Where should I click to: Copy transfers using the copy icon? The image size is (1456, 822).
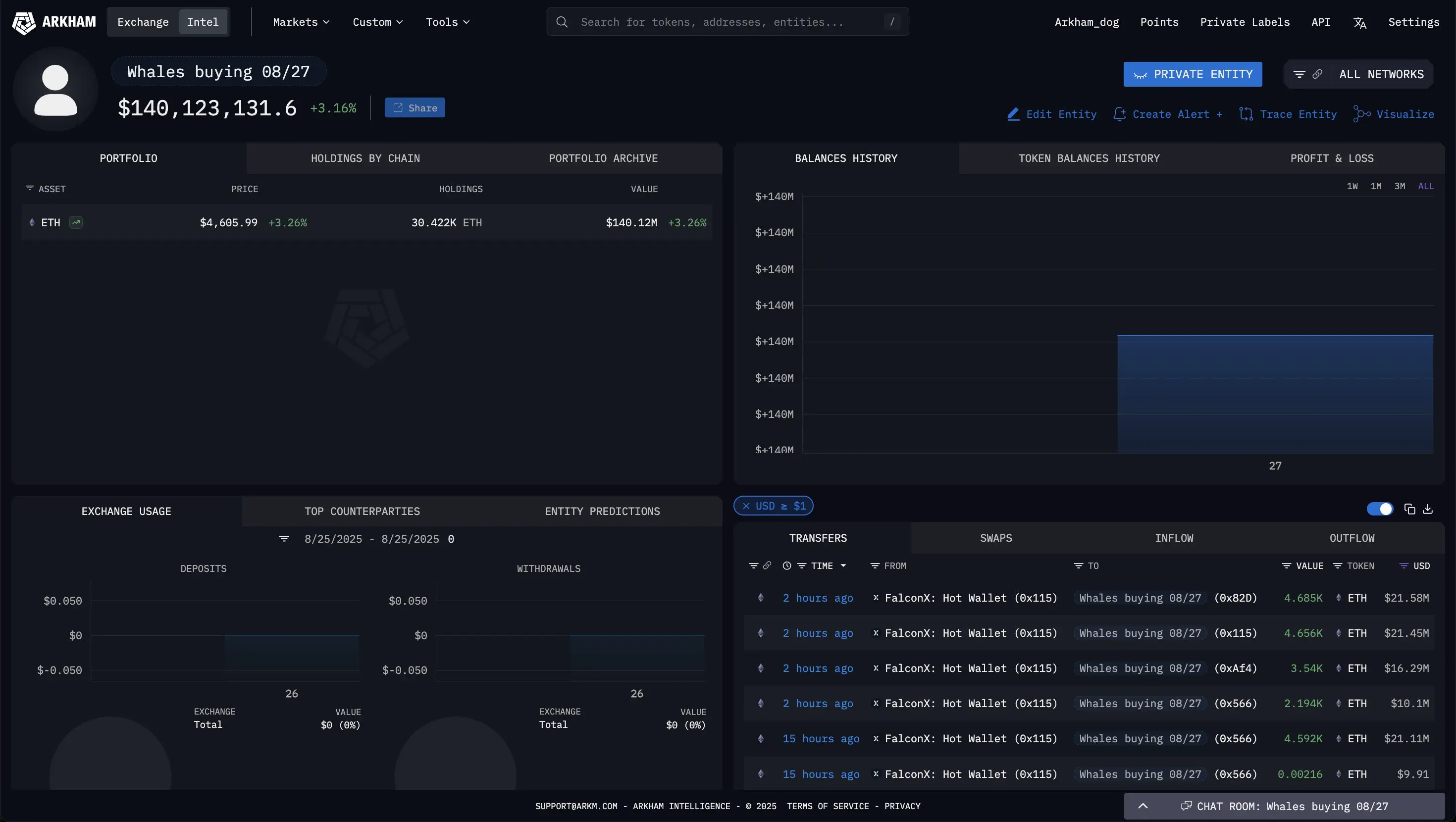(x=1409, y=510)
